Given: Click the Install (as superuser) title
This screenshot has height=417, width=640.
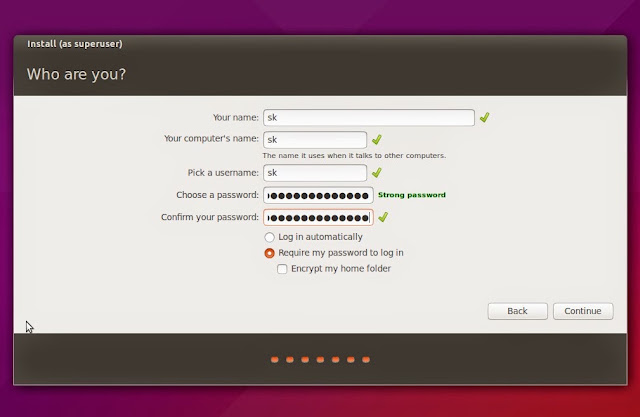Looking at the screenshot, I should click(75, 44).
